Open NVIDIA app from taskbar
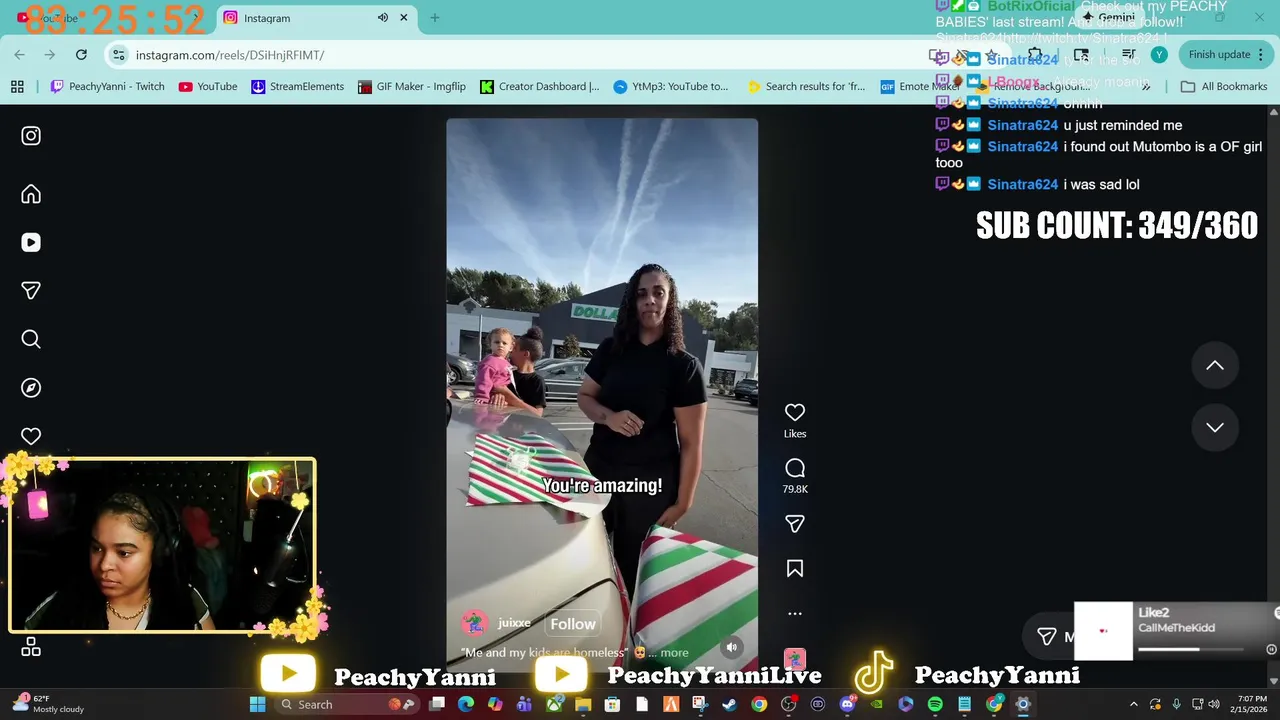1280x720 pixels. tap(877, 704)
